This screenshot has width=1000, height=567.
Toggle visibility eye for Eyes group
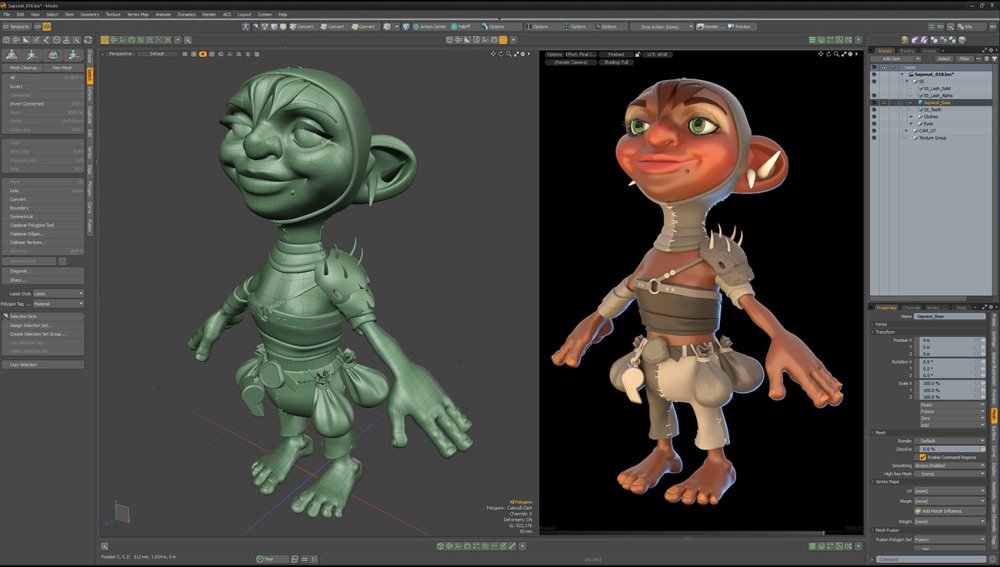(x=874, y=124)
